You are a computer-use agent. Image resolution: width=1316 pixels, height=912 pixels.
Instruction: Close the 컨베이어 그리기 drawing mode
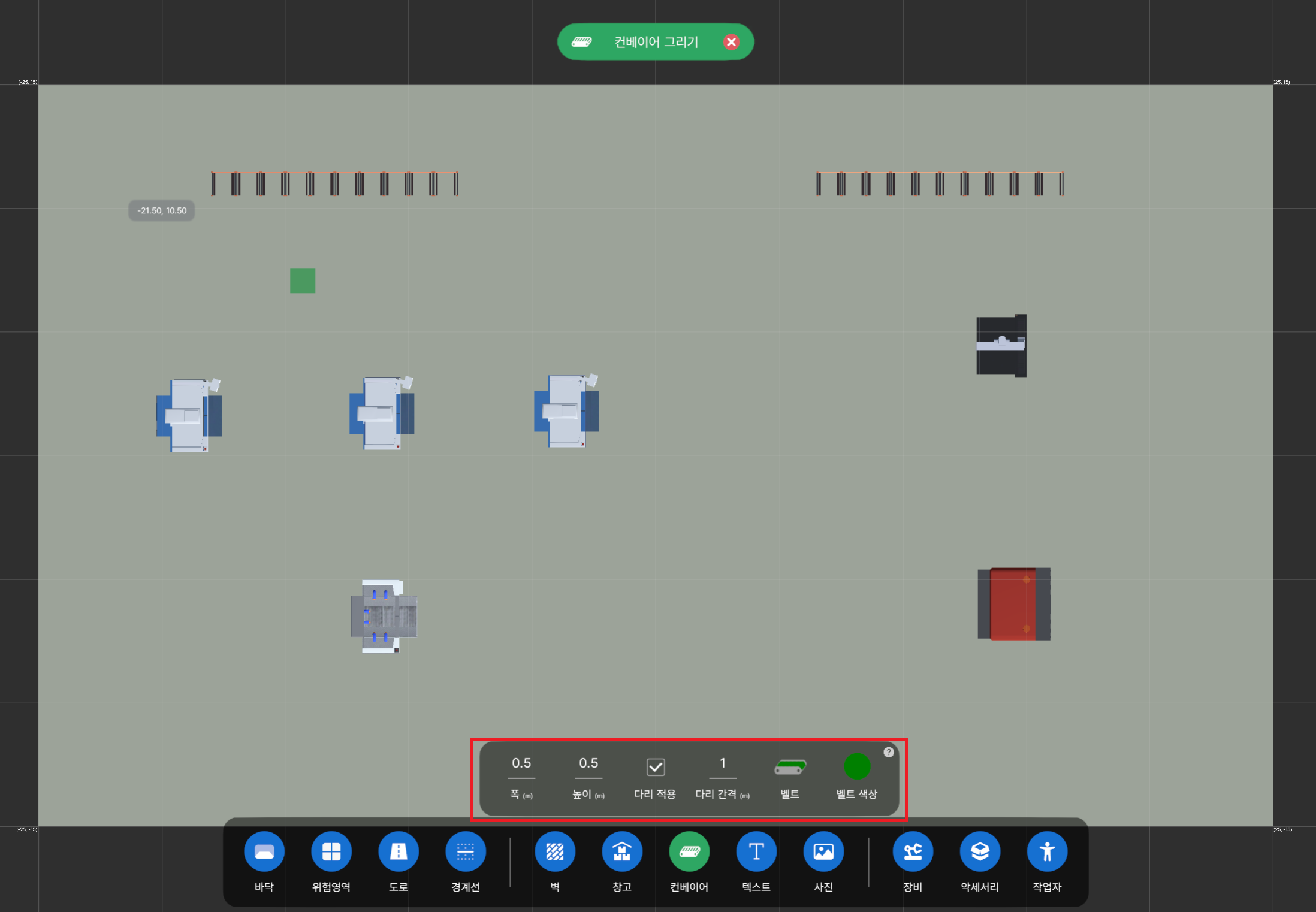click(x=731, y=42)
